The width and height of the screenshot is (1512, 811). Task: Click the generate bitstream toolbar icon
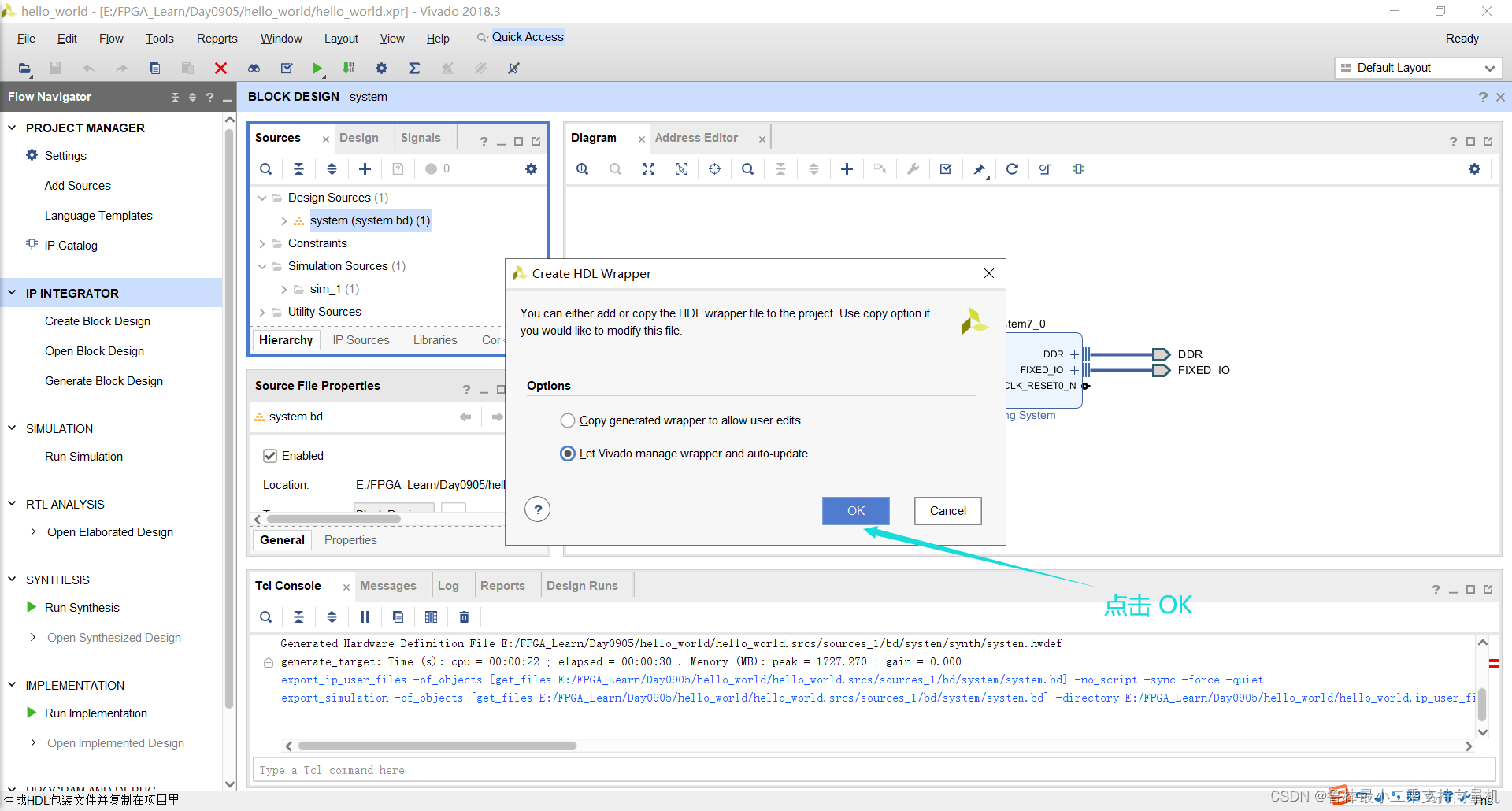349,69
